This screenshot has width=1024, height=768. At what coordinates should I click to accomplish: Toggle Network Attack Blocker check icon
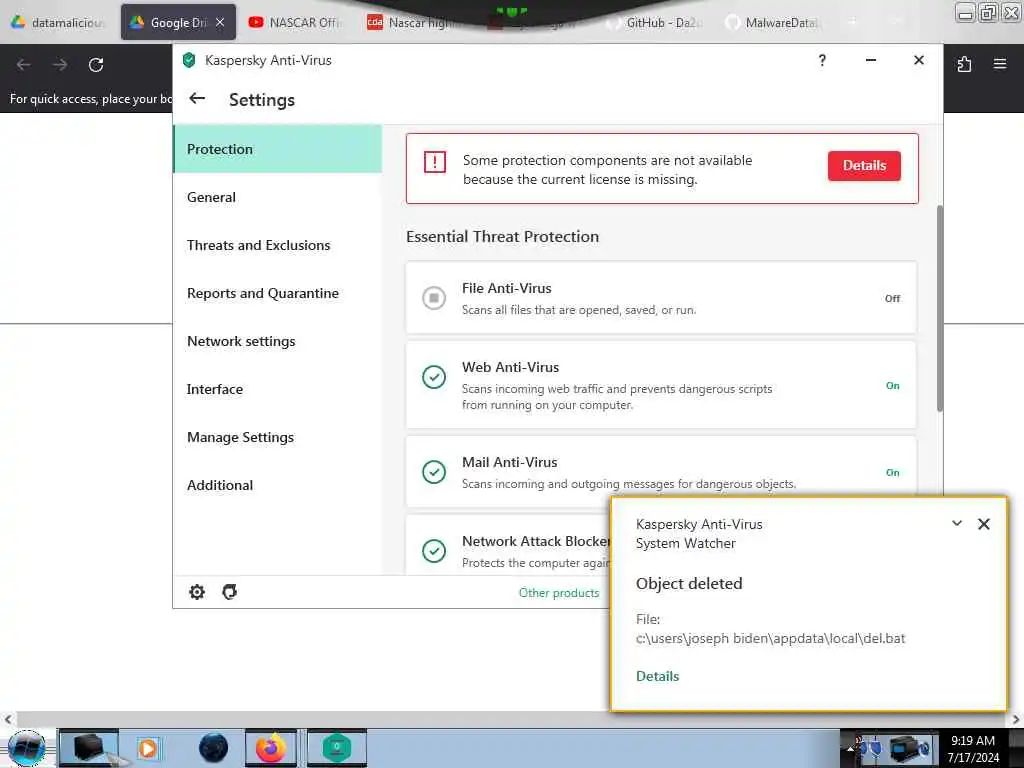(x=434, y=551)
